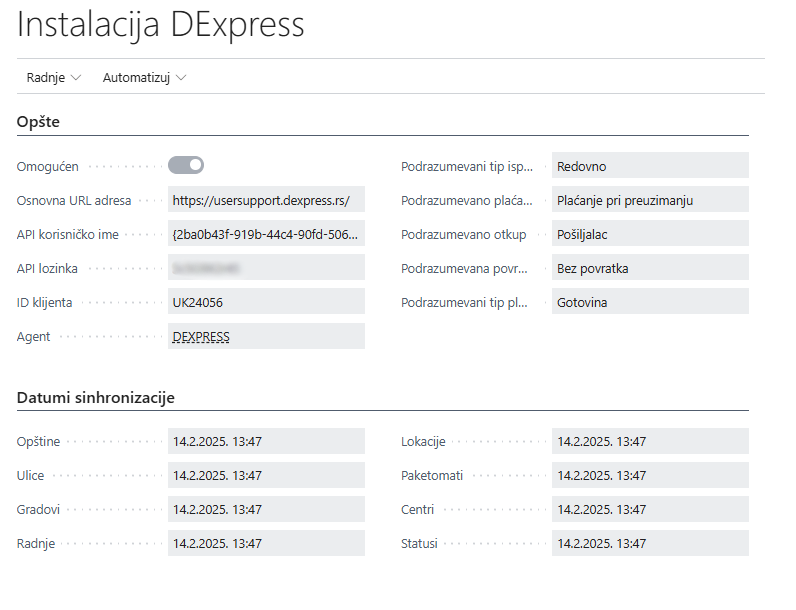Click the ID klijenta field
The image size is (796, 610).
[x=266, y=302]
